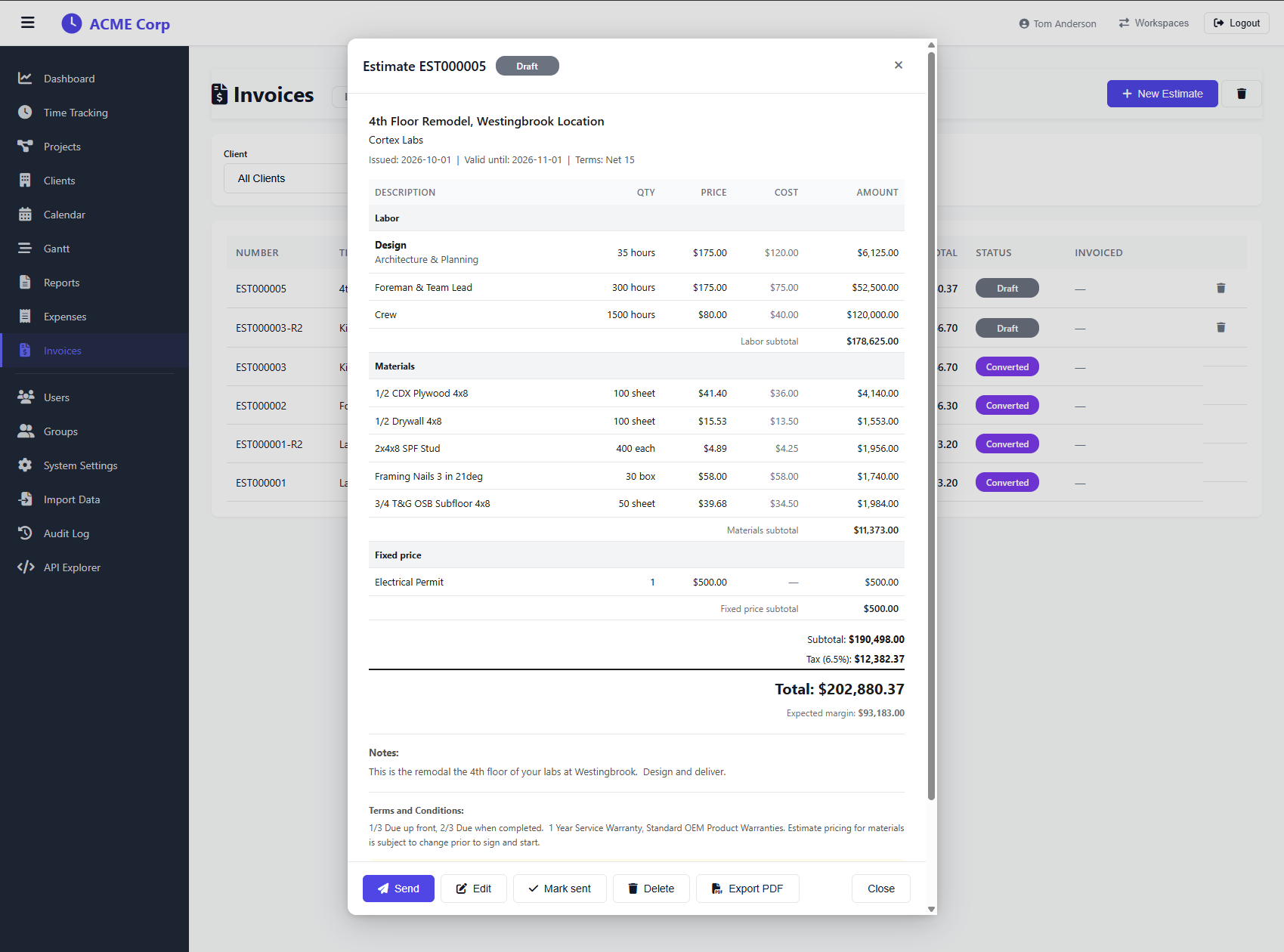Close the estimate dialog with the X
The width and height of the screenshot is (1284, 952).
tap(899, 65)
